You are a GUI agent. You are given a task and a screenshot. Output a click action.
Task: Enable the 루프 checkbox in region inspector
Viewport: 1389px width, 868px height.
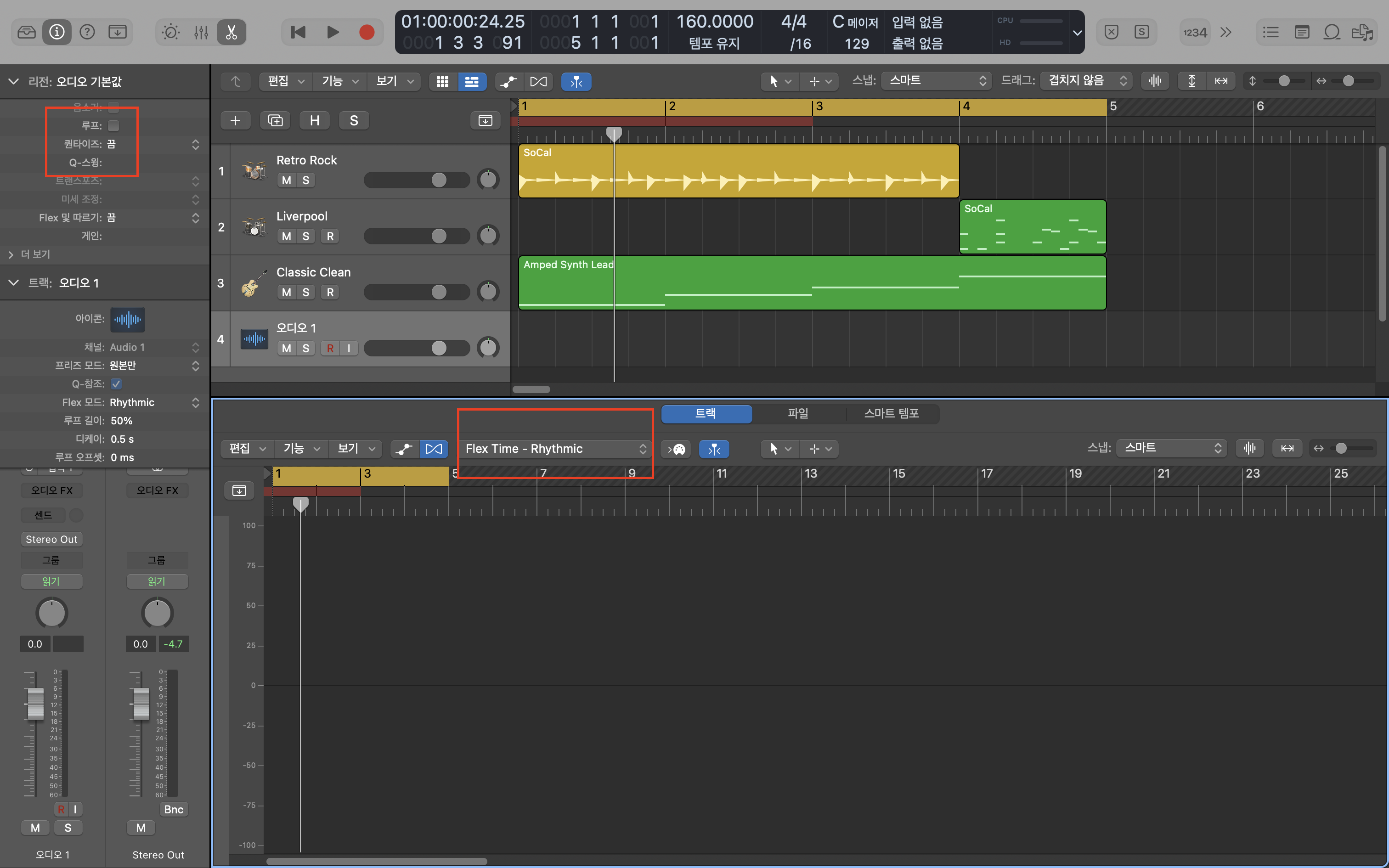coord(113,125)
